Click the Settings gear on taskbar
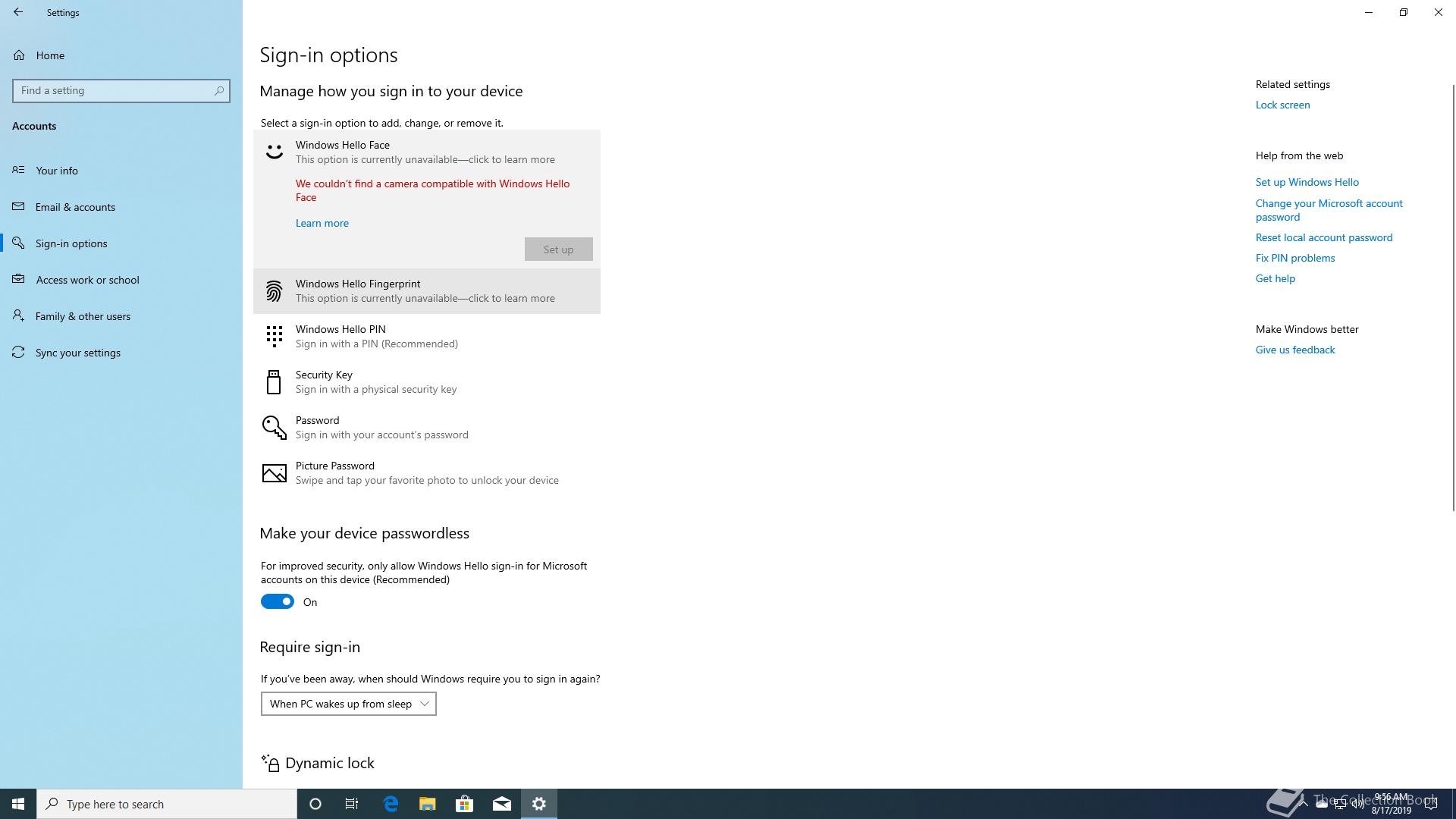This screenshot has height=819, width=1456. pyautogui.click(x=539, y=804)
